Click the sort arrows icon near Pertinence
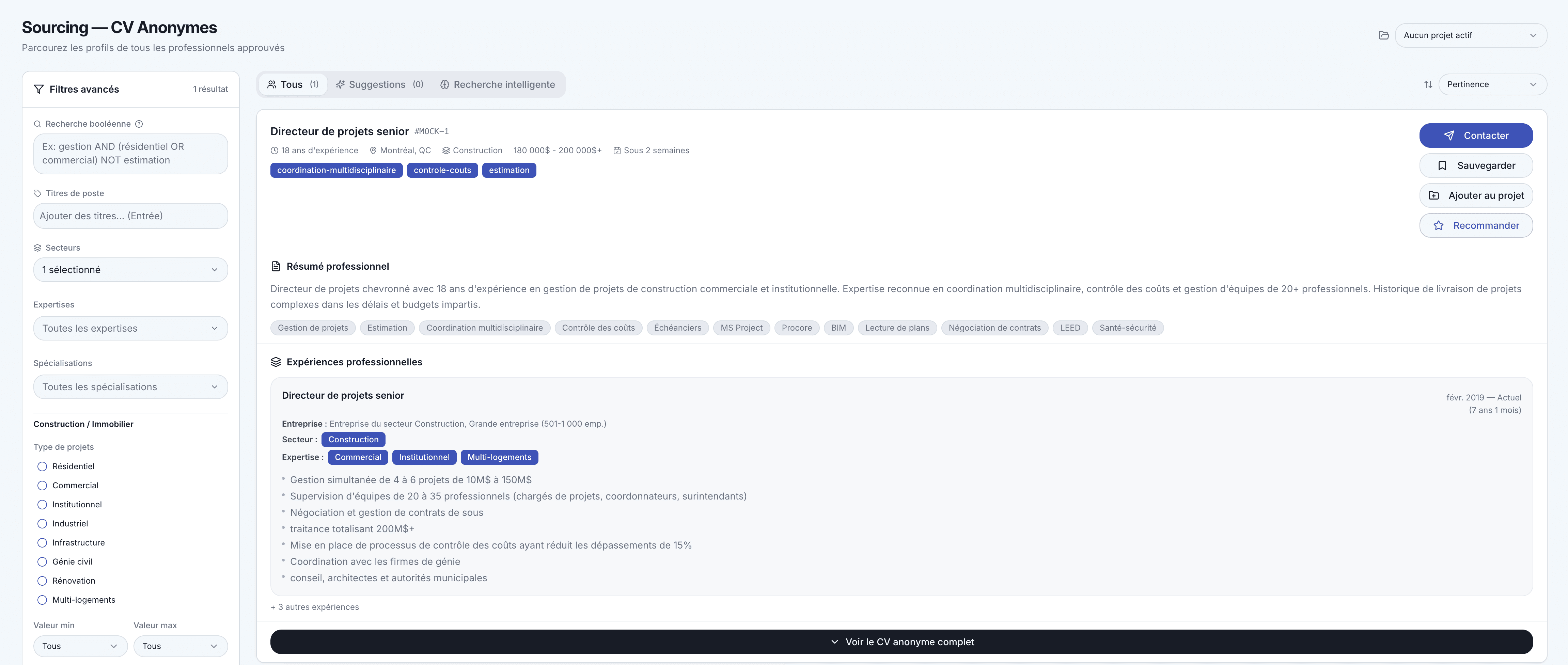1568x665 pixels. coord(1428,84)
